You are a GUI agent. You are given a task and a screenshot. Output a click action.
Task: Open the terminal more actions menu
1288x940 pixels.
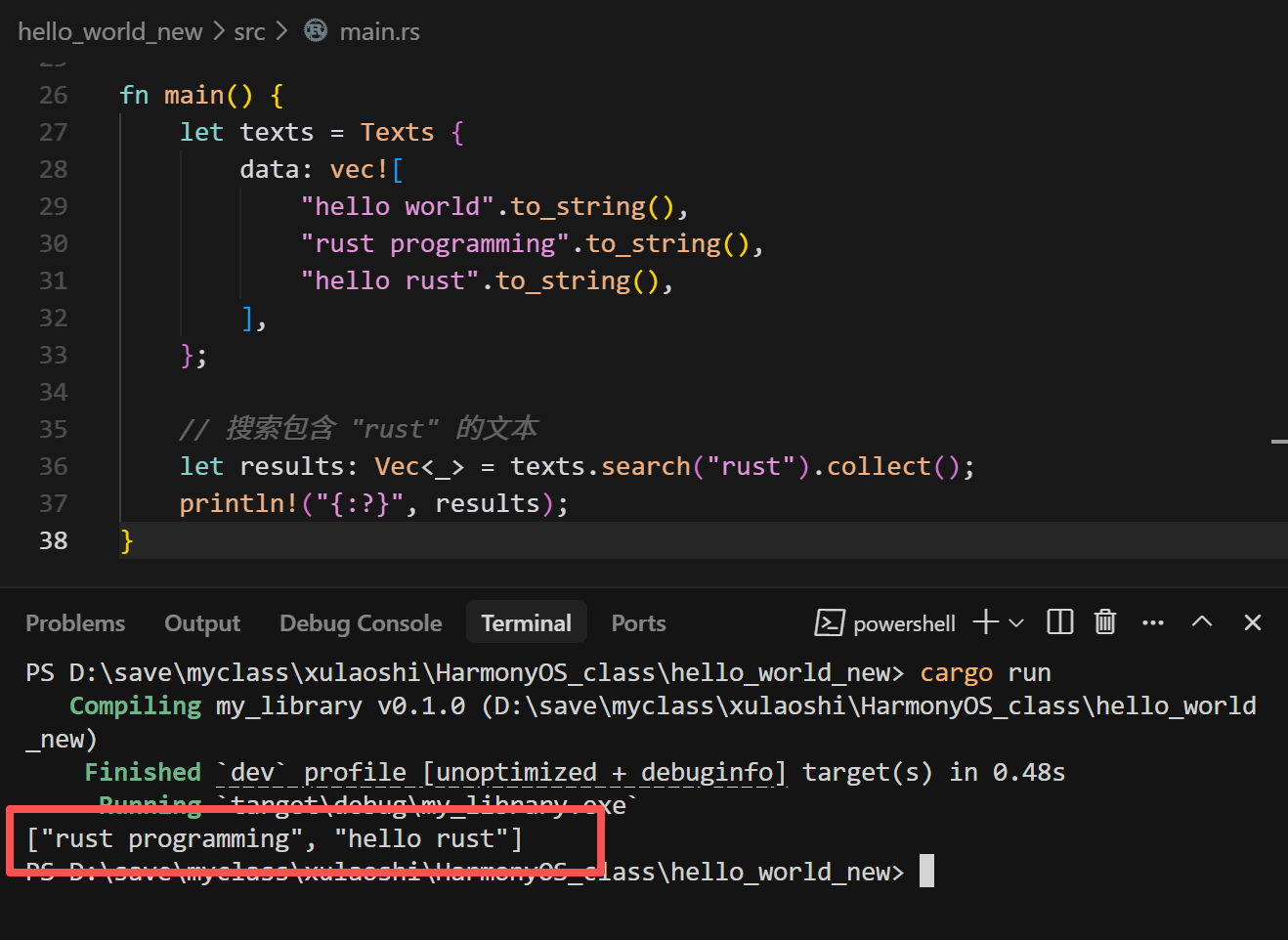pyautogui.click(x=1153, y=622)
